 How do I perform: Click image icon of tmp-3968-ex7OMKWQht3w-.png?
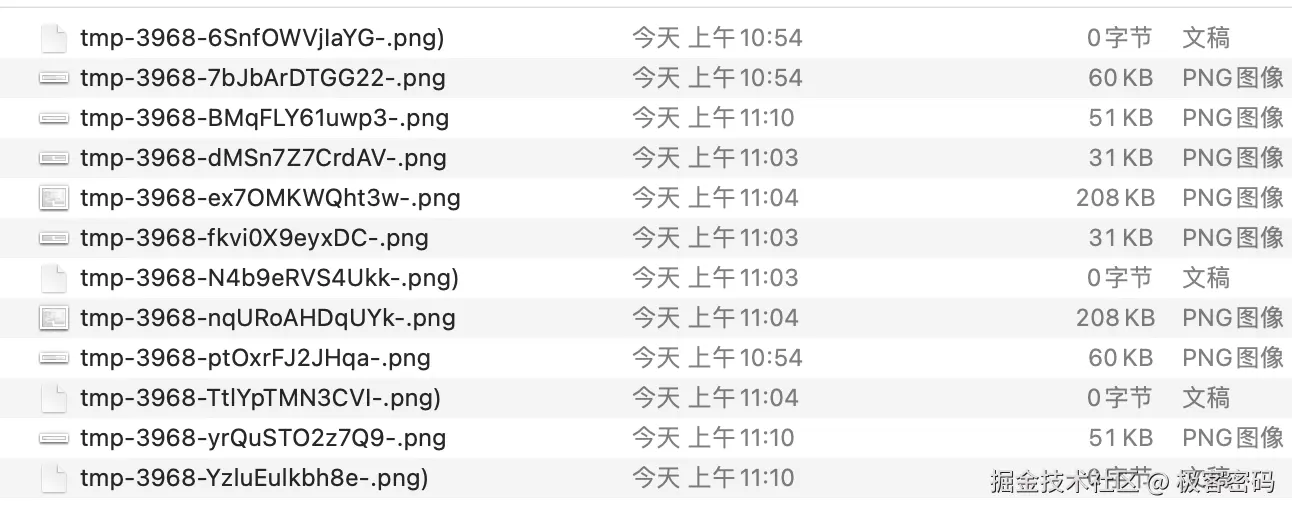53,198
